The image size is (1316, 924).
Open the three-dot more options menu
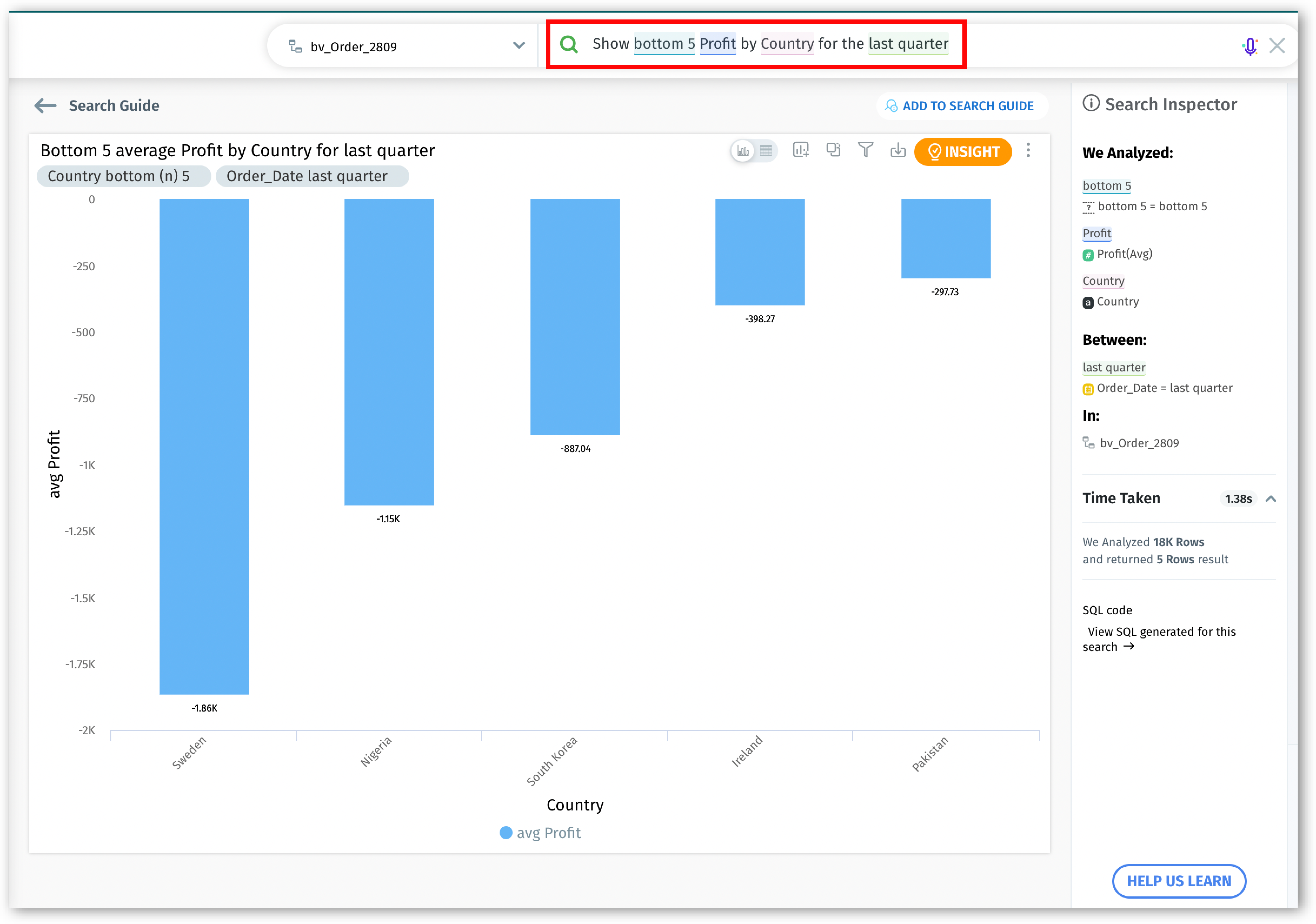pyautogui.click(x=1028, y=150)
